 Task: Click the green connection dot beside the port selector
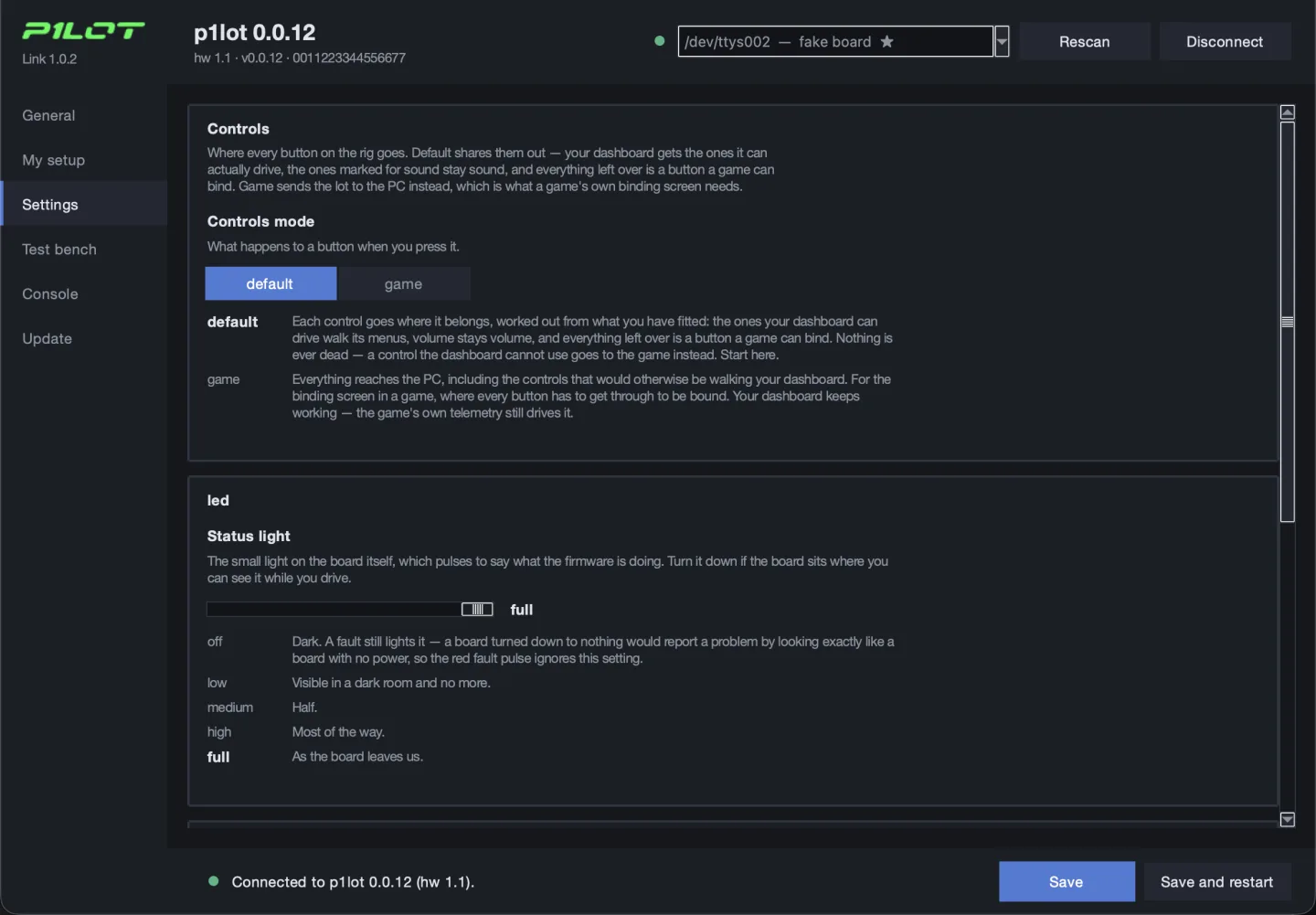coord(660,41)
